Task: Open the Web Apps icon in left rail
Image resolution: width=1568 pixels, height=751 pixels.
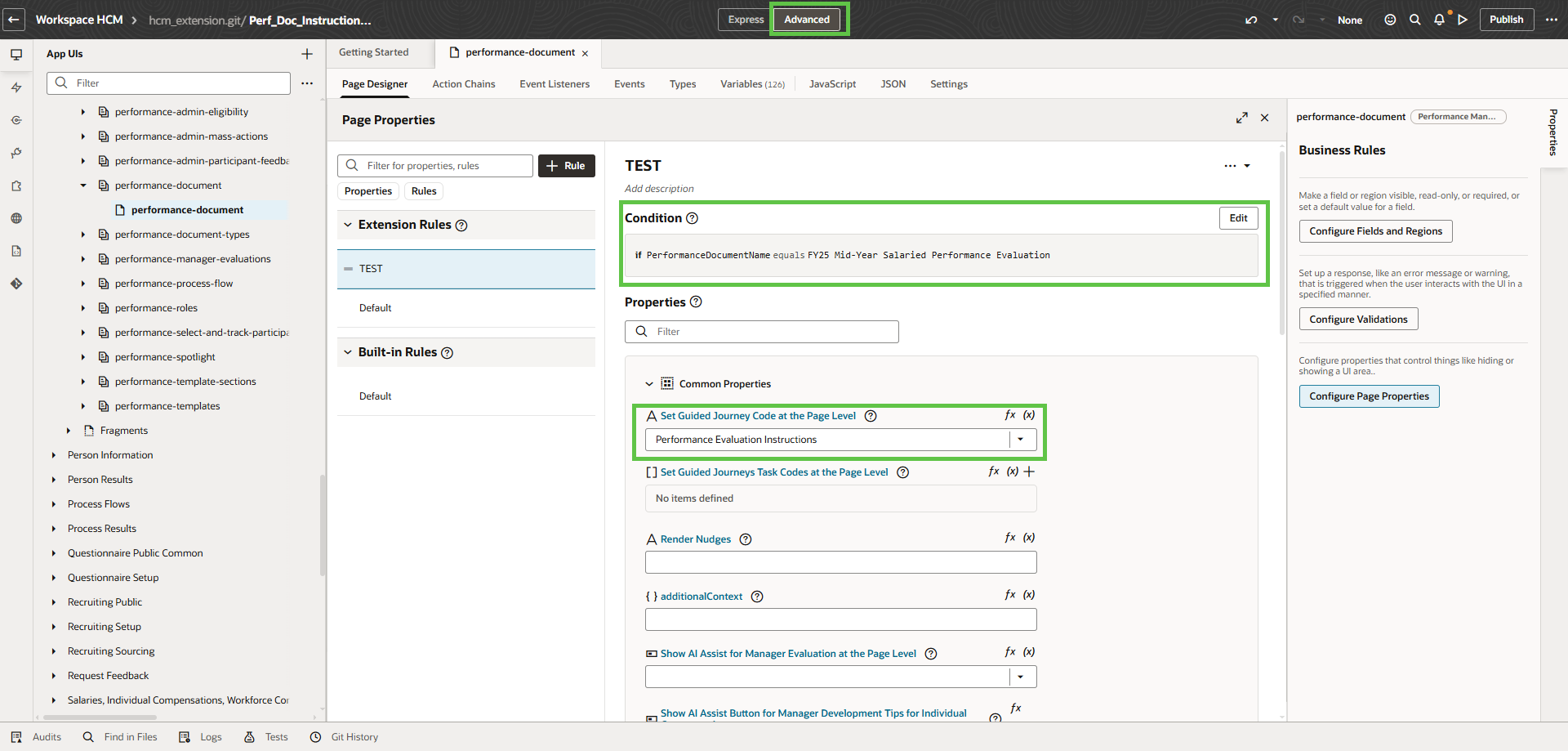Action: [x=16, y=55]
